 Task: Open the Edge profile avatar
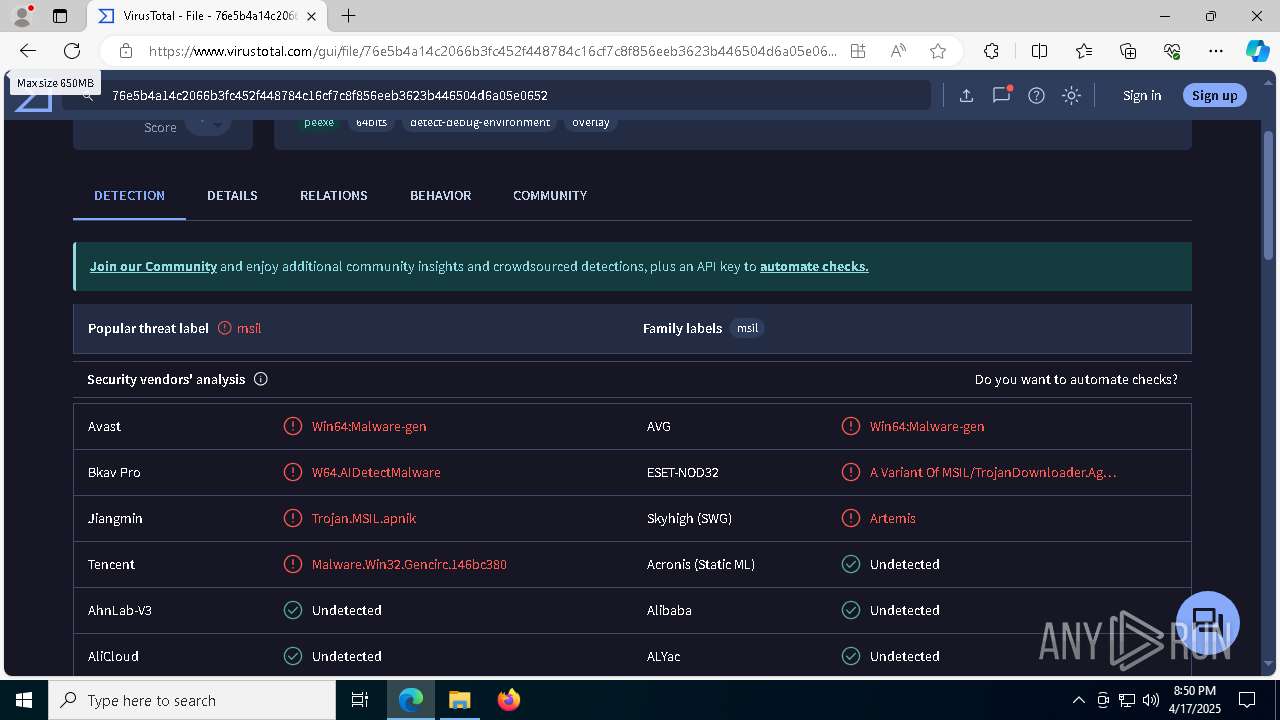coord(22,16)
